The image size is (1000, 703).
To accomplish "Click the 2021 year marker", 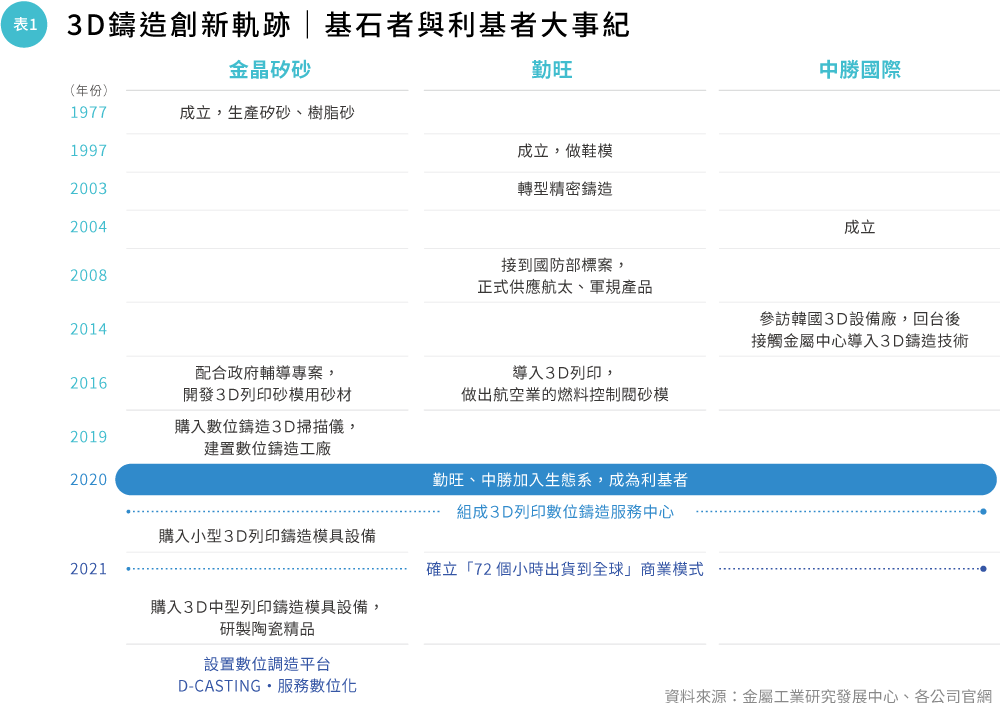I will coord(88,569).
